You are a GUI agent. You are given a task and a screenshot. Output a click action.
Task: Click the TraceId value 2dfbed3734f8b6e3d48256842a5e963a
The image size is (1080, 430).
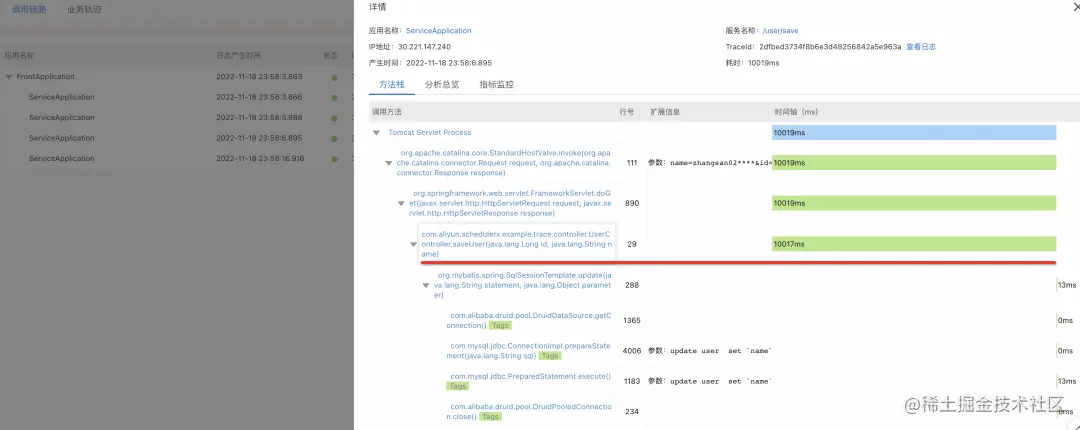coord(830,46)
